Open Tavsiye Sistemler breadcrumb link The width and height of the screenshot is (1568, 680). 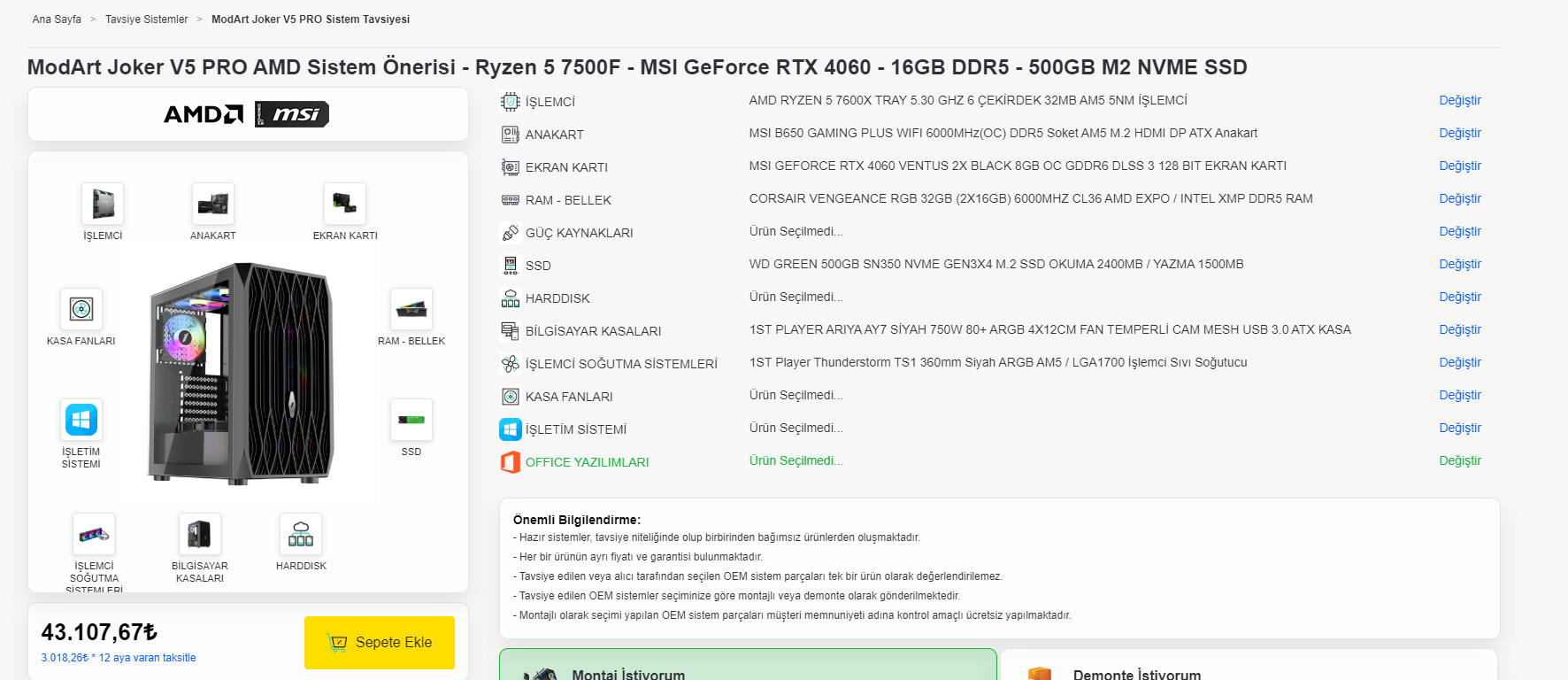click(x=147, y=19)
